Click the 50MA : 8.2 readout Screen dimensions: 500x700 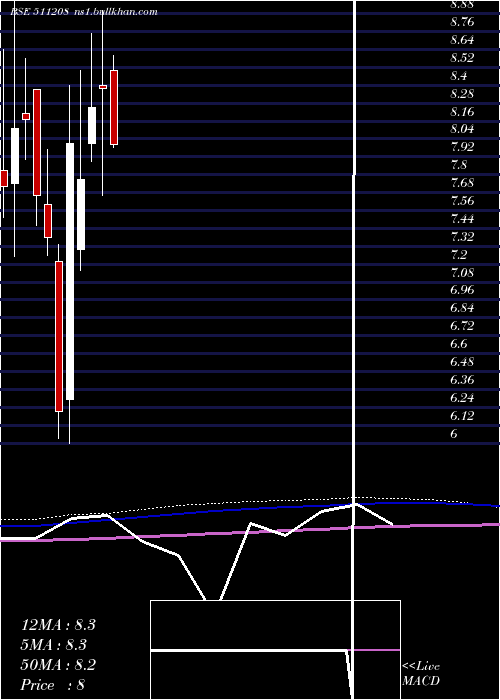58,665
